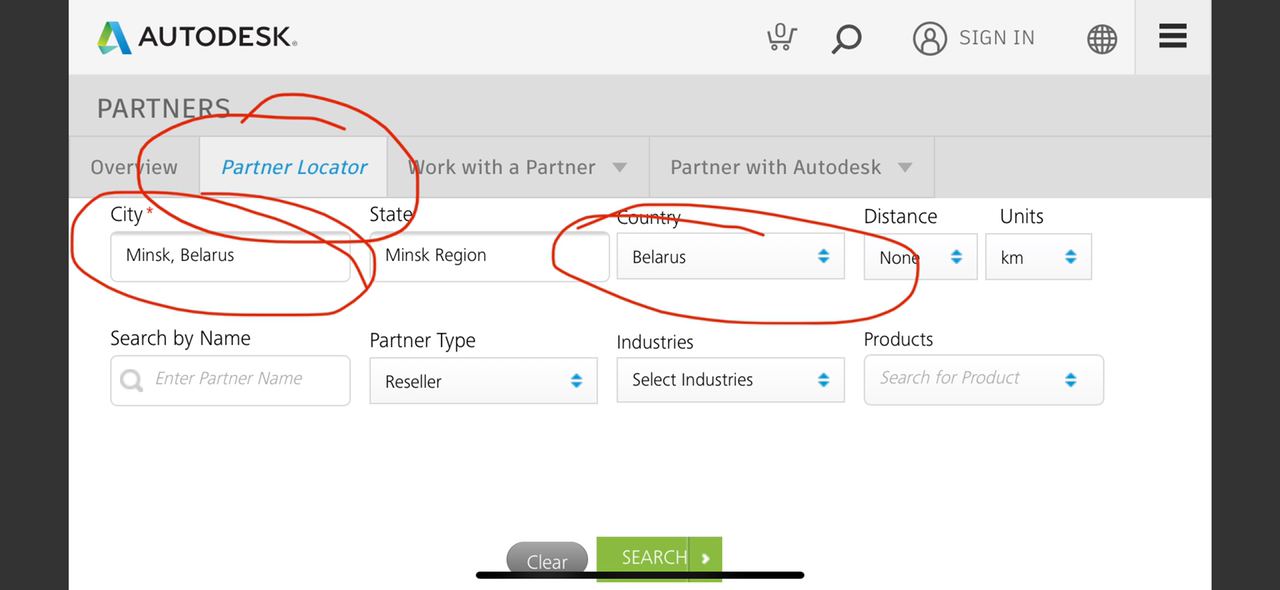Viewport: 1280px width, 590px height.
Task: Open the Select Industries dropdown
Action: [730, 380]
